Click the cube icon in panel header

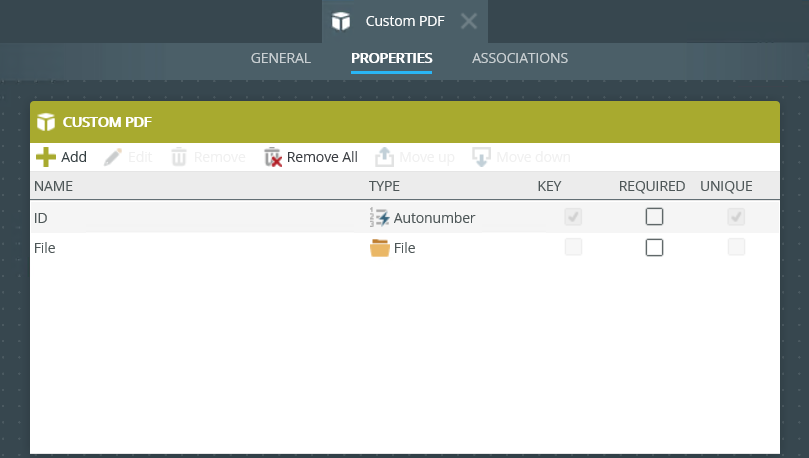click(45, 122)
